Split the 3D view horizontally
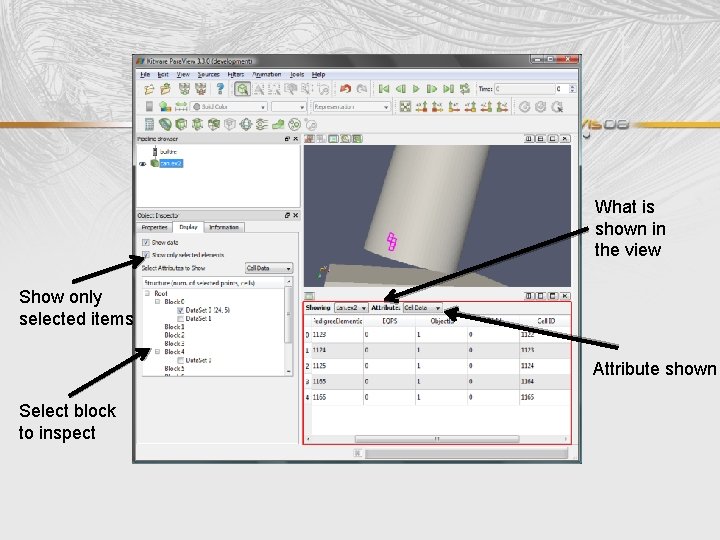The height and width of the screenshot is (540, 720). coord(529,139)
